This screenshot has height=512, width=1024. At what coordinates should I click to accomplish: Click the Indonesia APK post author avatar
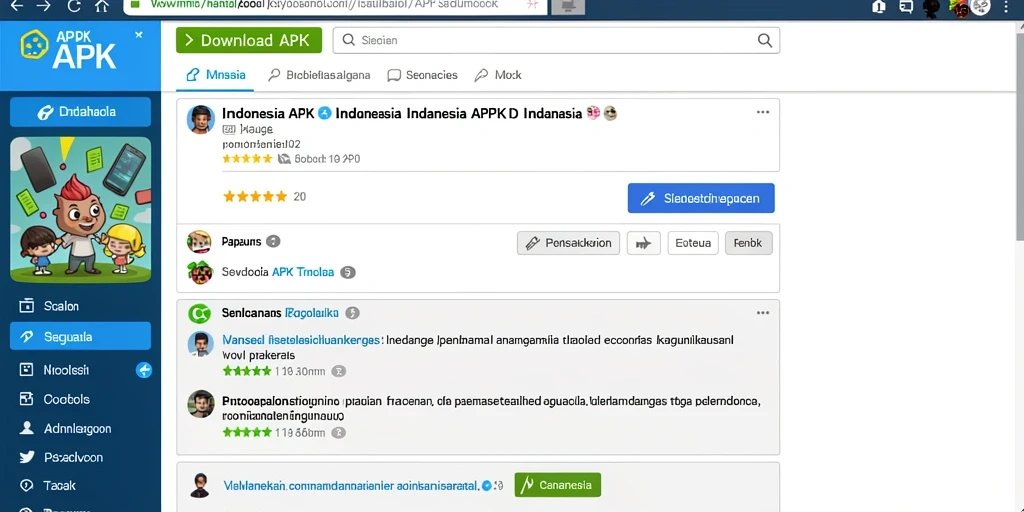click(x=200, y=120)
